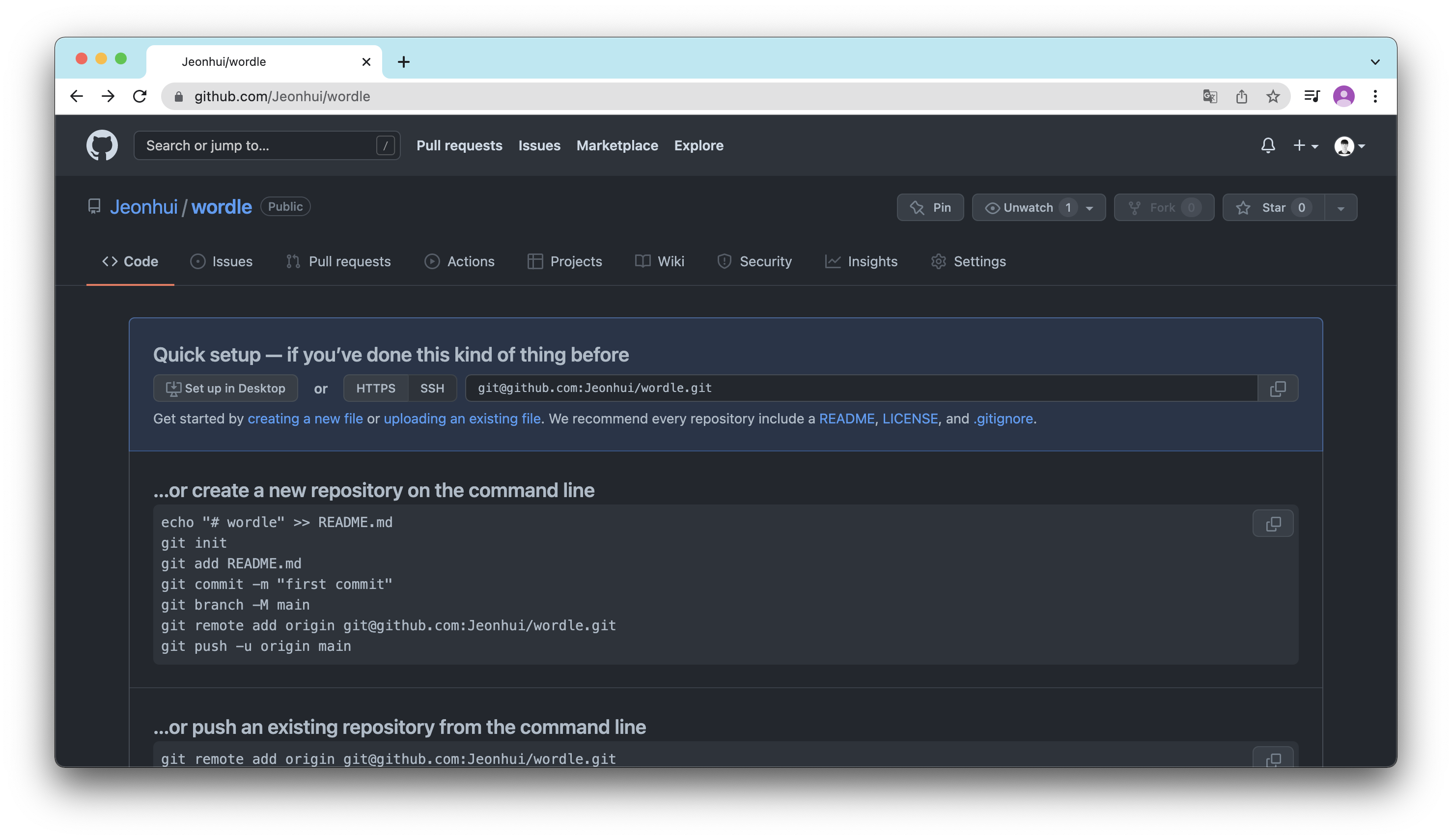Go to Marketplace
This screenshot has width=1452, height=840.
coord(617,146)
